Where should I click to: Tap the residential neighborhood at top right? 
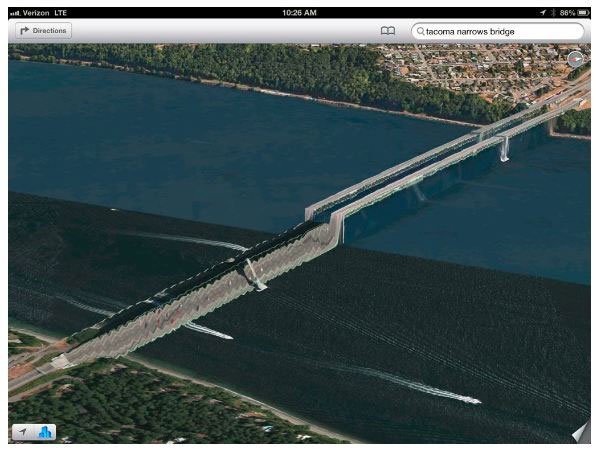(500, 70)
